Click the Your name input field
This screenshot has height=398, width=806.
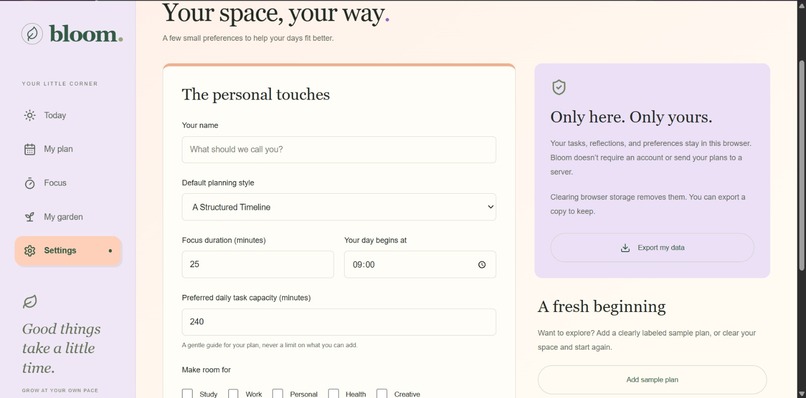point(339,150)
